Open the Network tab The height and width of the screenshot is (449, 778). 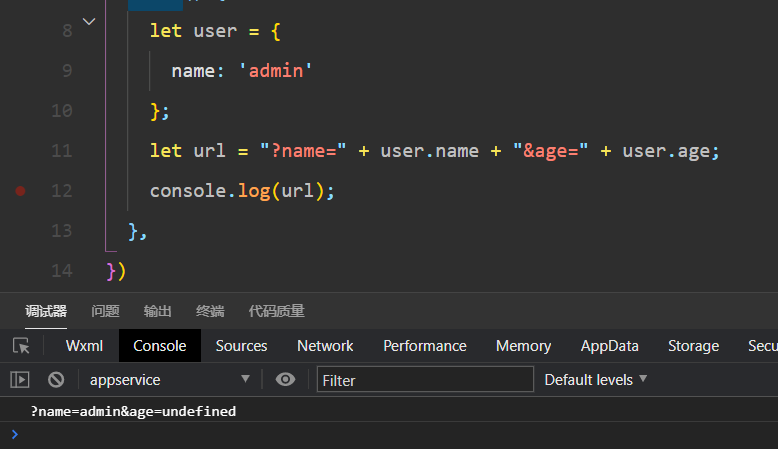click(325, 346)
